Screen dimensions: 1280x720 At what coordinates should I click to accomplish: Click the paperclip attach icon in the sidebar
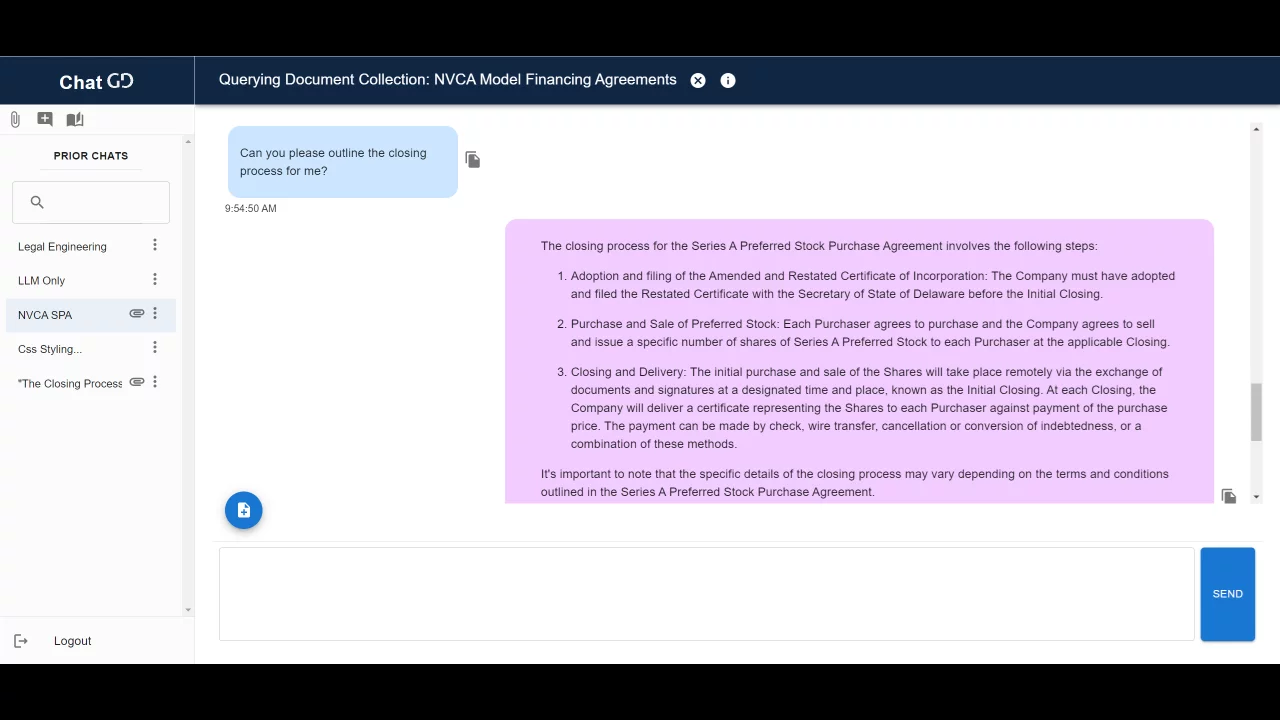(15, 119)
